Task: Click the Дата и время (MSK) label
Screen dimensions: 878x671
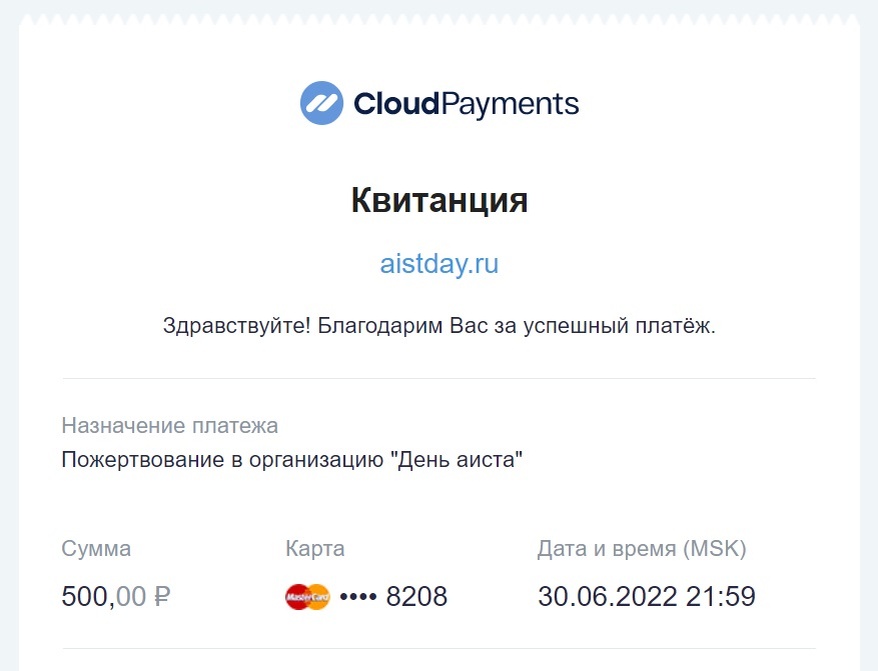Action: pyautogui.click(x=642, y=549)
